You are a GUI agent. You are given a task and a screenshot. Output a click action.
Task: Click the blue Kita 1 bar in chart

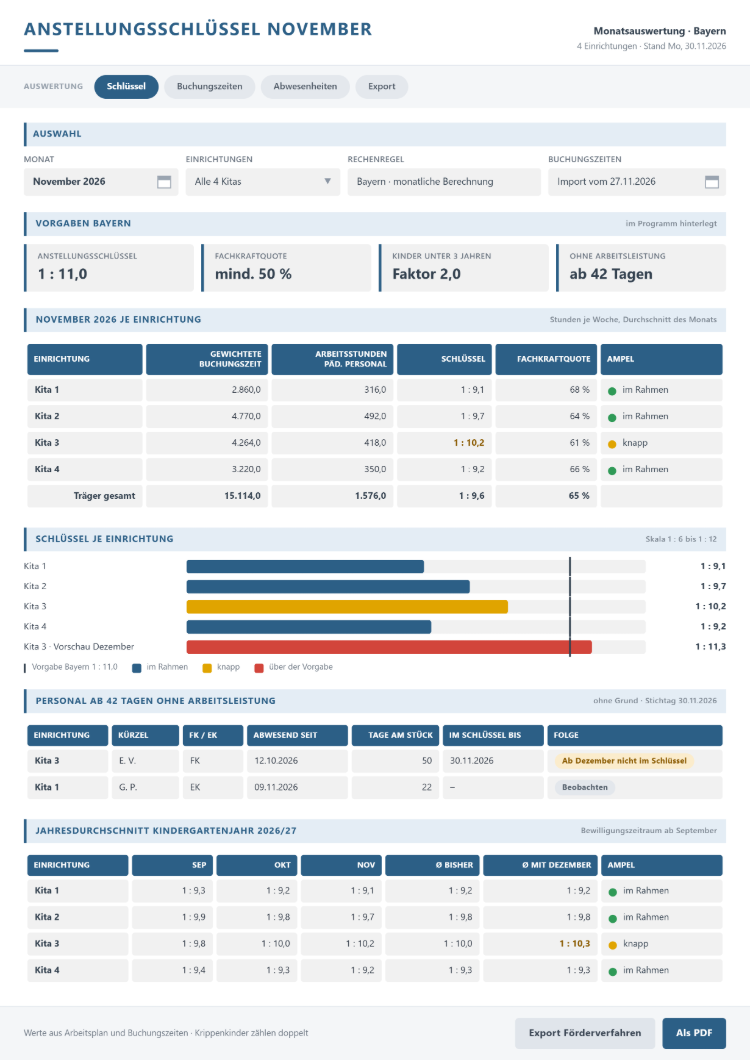[305, 567]
